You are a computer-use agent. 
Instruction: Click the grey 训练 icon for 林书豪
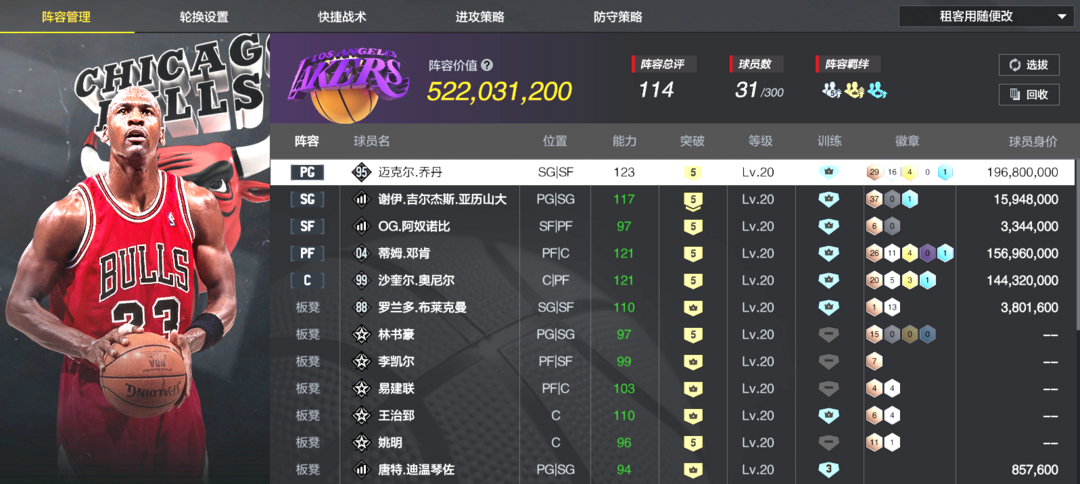click(829, 335)
